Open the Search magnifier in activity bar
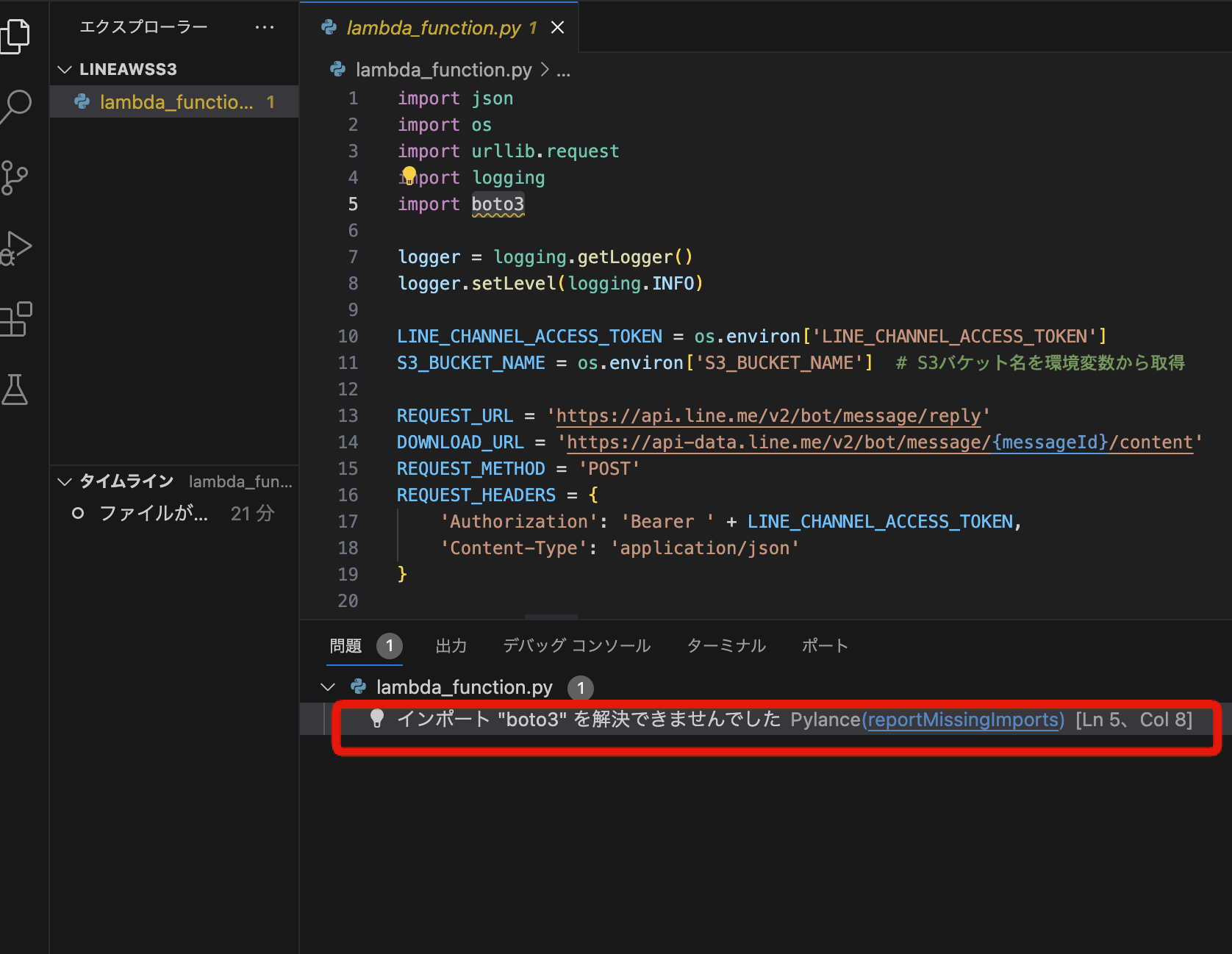Image resolution: width=1232 pixels, height=954 pixels. pos(15,107)
